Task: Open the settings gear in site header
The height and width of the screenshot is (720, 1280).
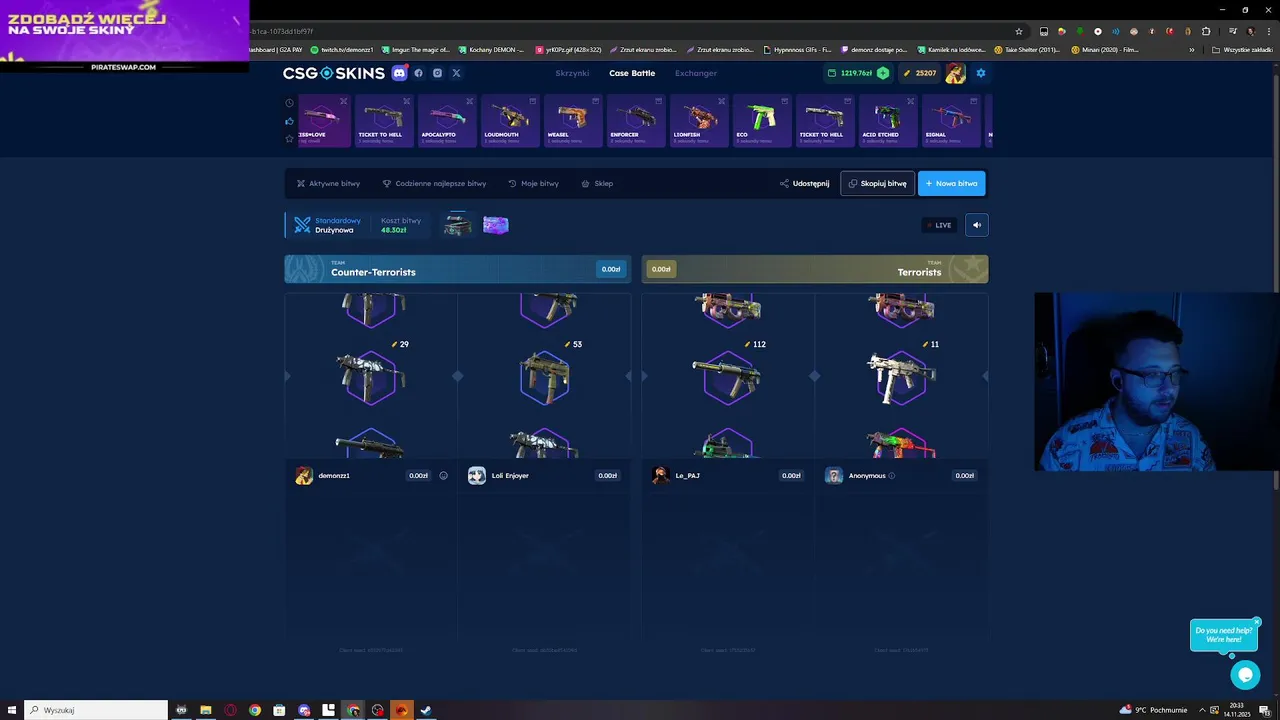Action: point(980,73)
